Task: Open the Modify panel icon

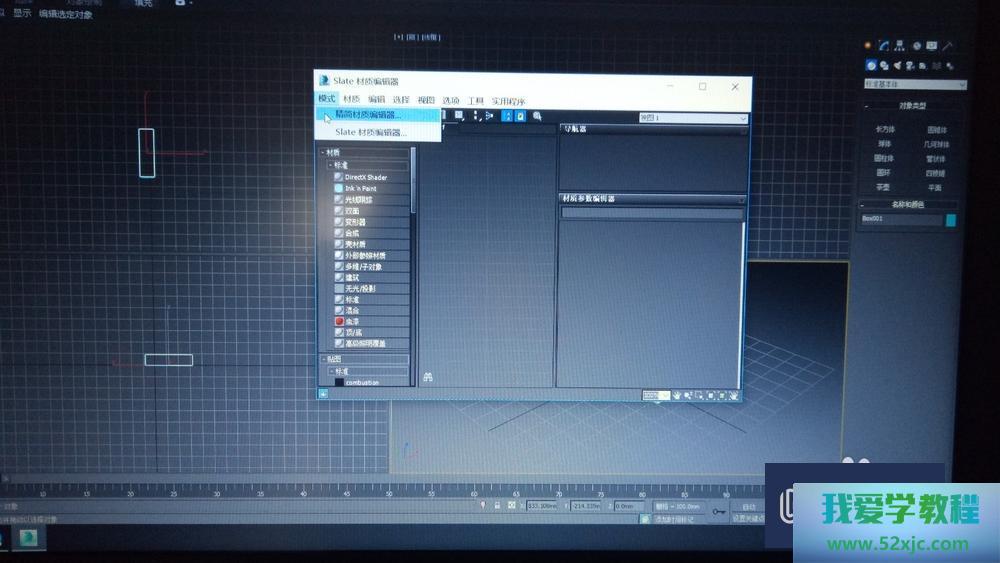Action: (x=884, y=46)
